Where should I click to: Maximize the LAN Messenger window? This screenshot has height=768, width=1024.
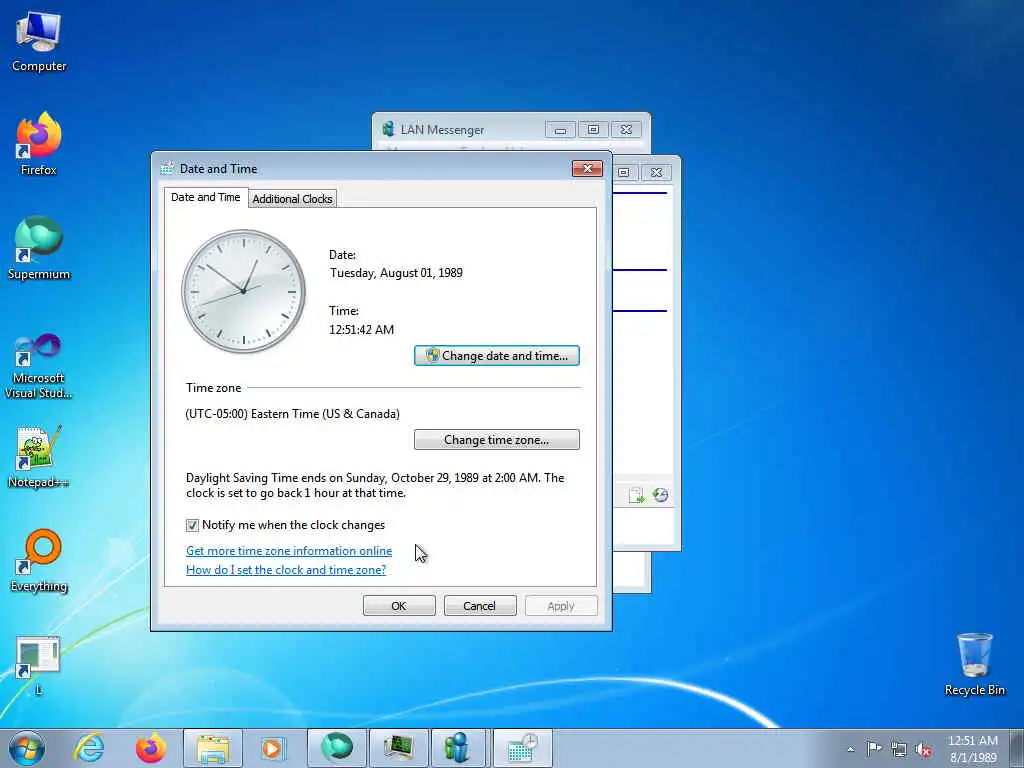pyautogui.click(x=593, y=130)
